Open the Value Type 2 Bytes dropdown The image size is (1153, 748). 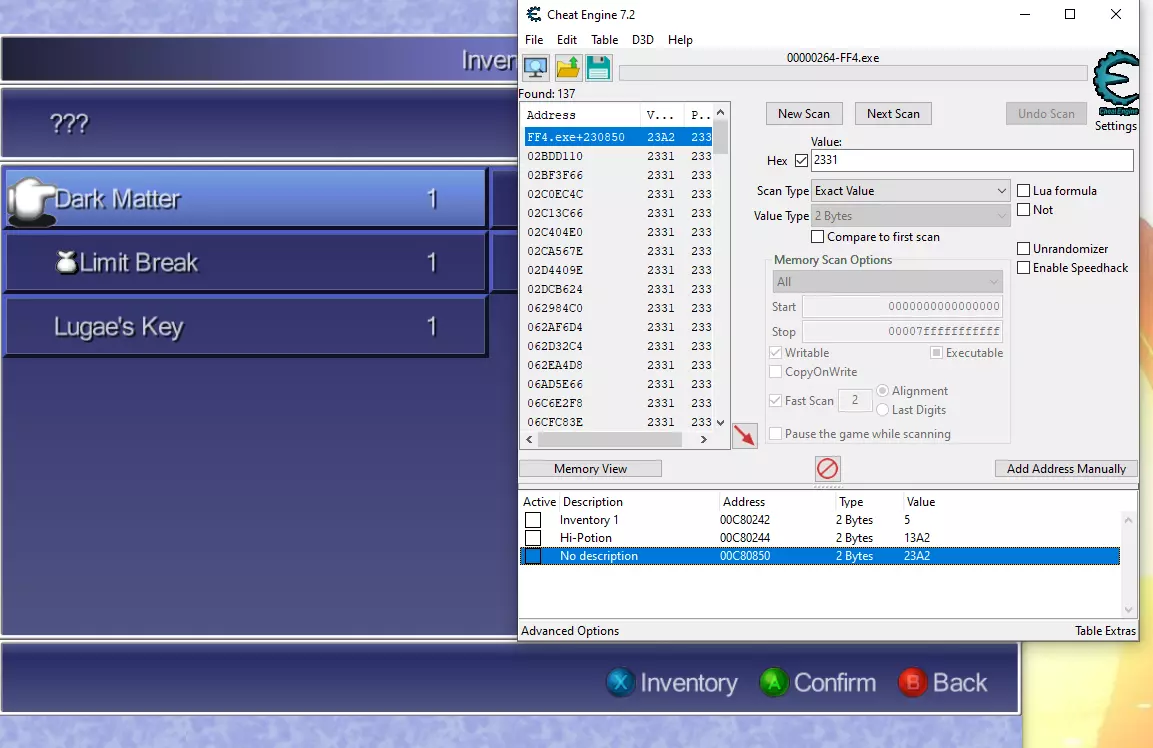[x=910, y=216]
